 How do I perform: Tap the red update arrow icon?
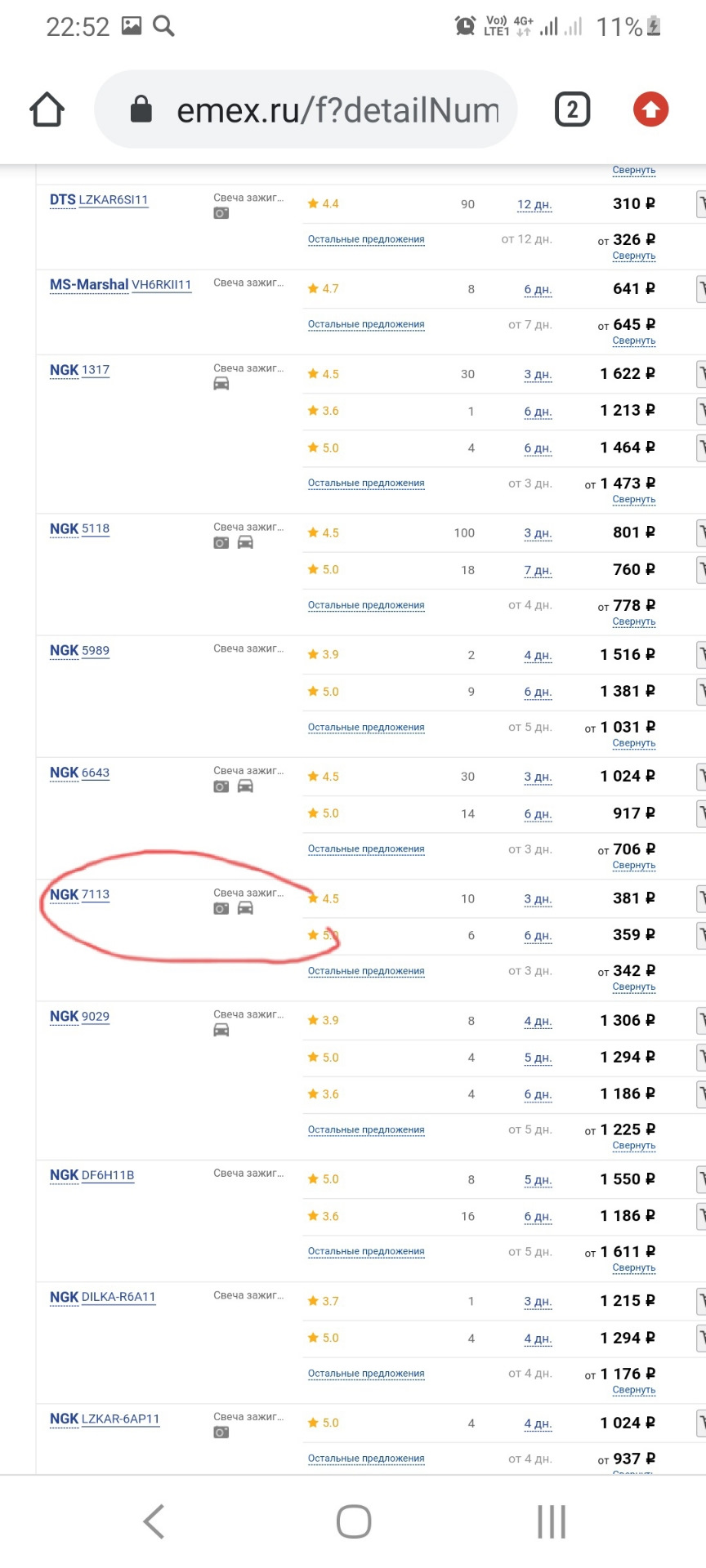pyautogui.click(x=650, y=109)
